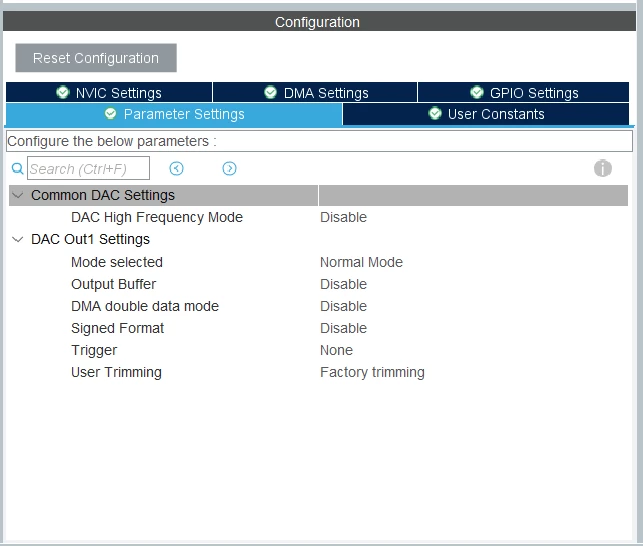Open the NVIC Settings tab
Image resolution: width=643 pixels, height=546 pixels.
(x=109, y=92)
